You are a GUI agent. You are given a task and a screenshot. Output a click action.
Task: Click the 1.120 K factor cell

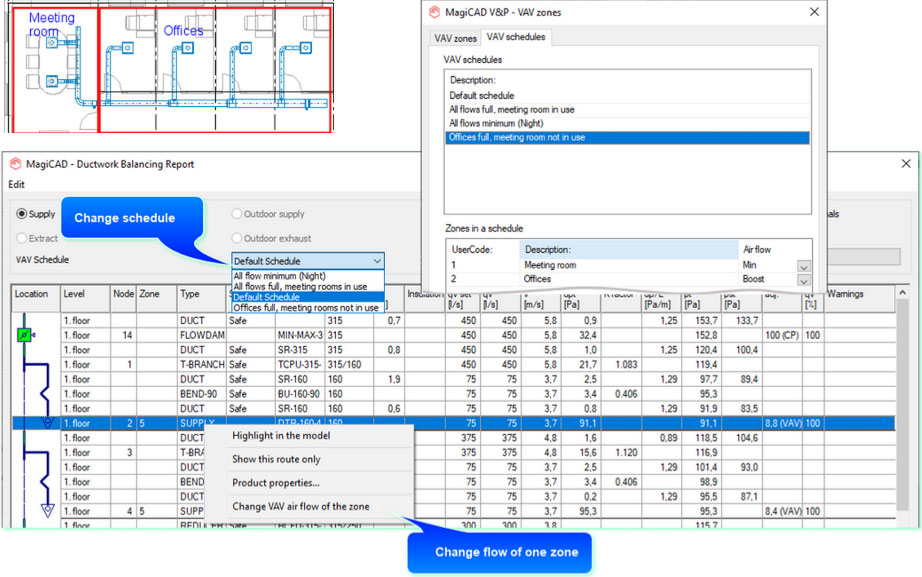click(x=621, y=452)
